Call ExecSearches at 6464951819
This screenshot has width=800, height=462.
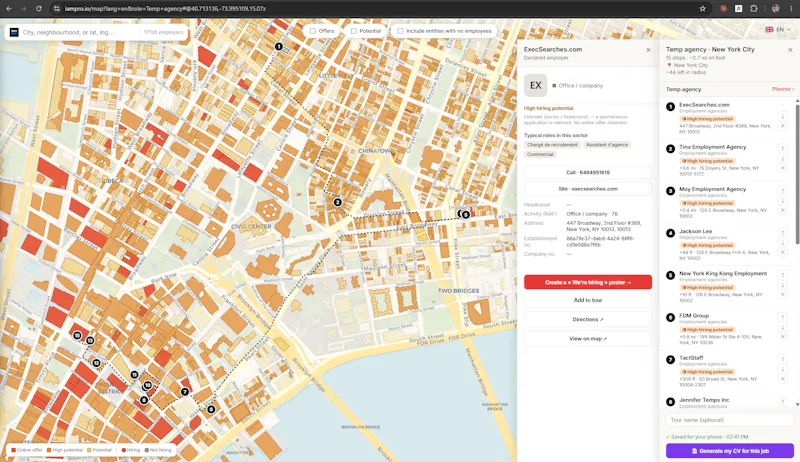pyautogui.click(x=588, y=172)
